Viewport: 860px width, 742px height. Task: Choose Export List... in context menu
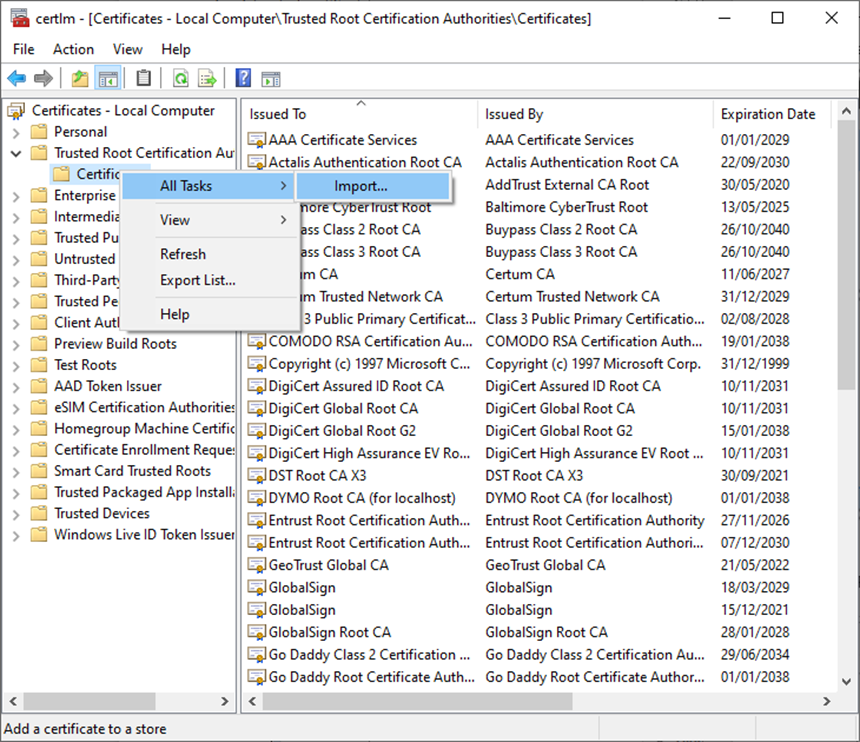pyautogui.click(x=208, y=280)
